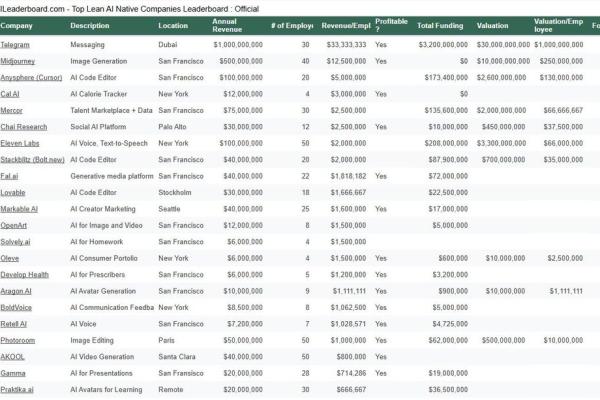Select the Stockholm location cell
The width and height of the screenshot is (600, 400).
175,193
